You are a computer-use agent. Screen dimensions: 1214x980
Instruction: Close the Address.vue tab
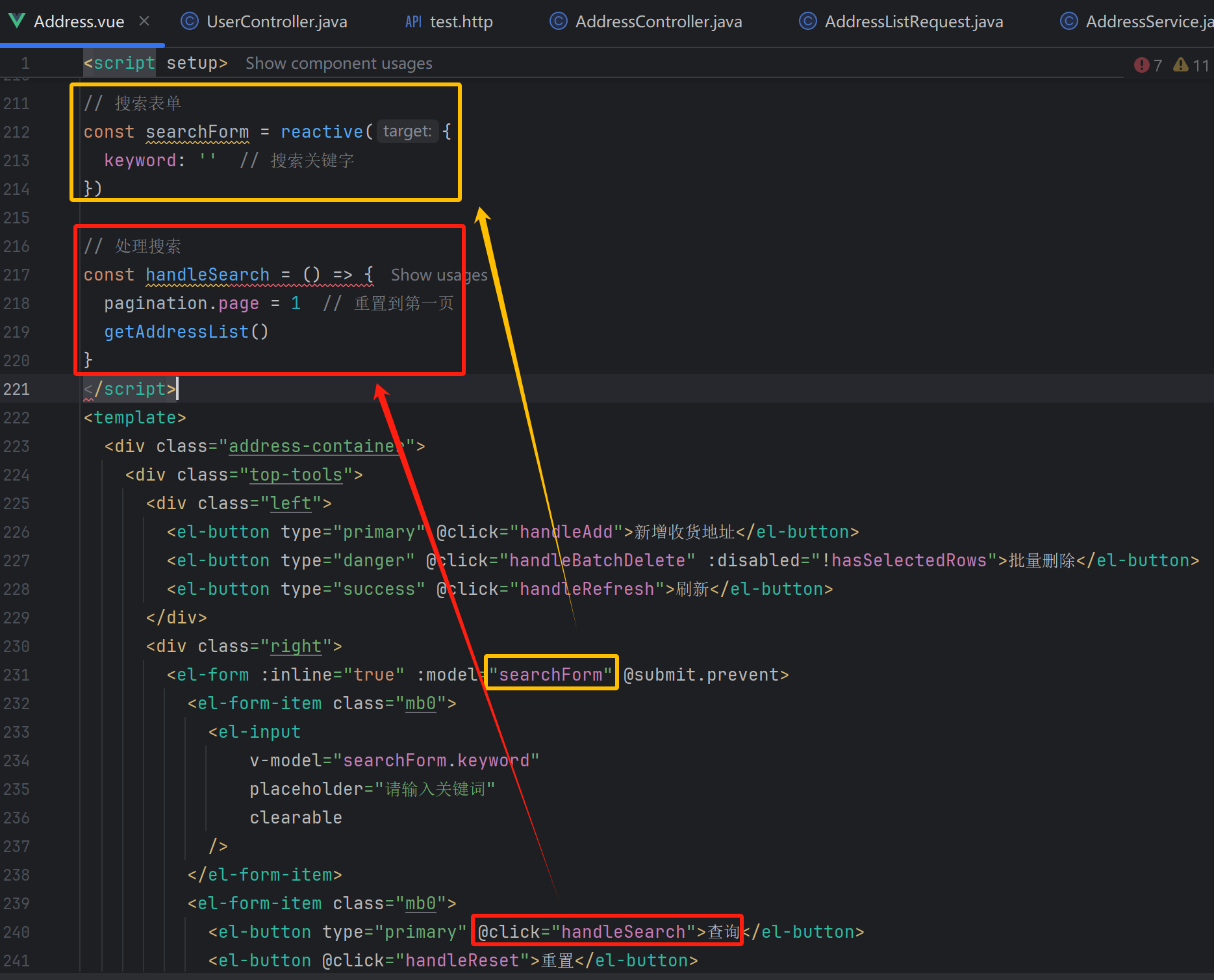click(x=144, y=21)
